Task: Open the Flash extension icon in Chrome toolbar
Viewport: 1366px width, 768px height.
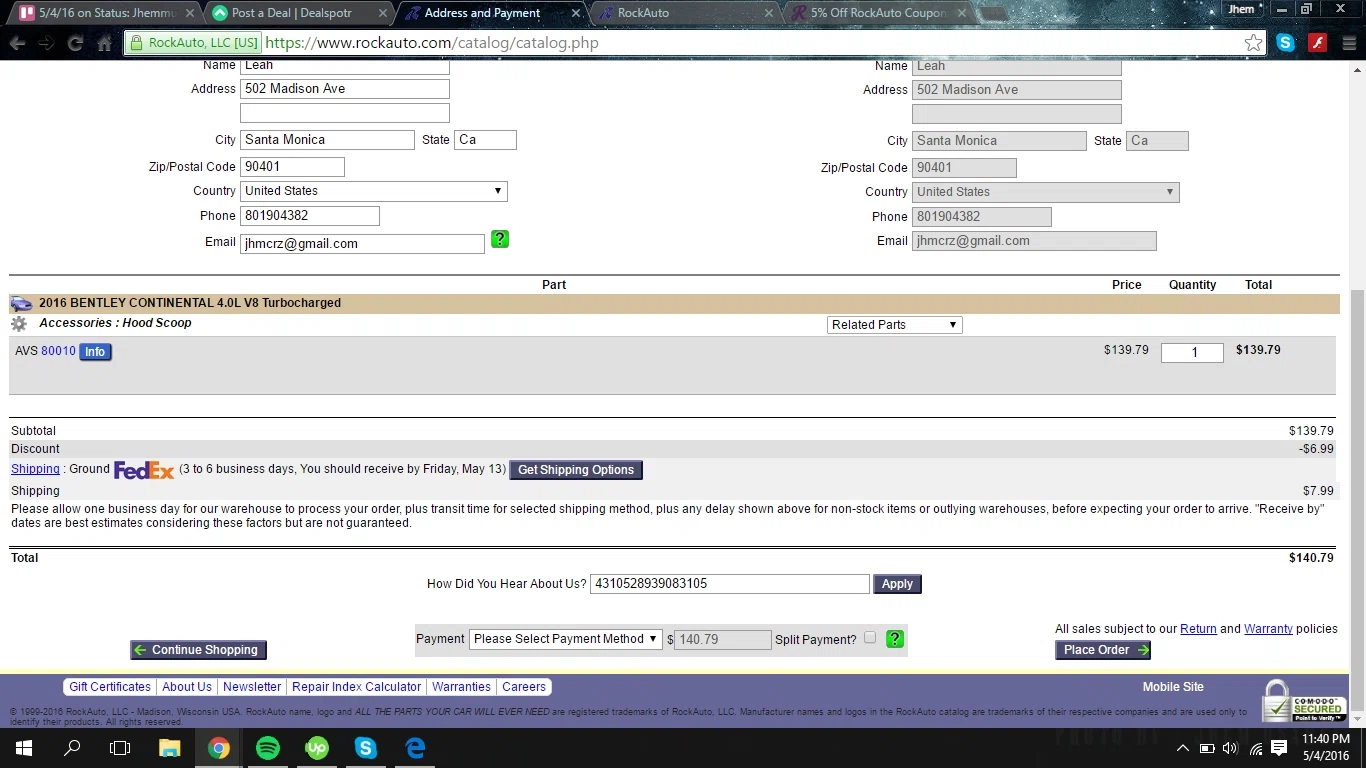Action: [1318, 43]
